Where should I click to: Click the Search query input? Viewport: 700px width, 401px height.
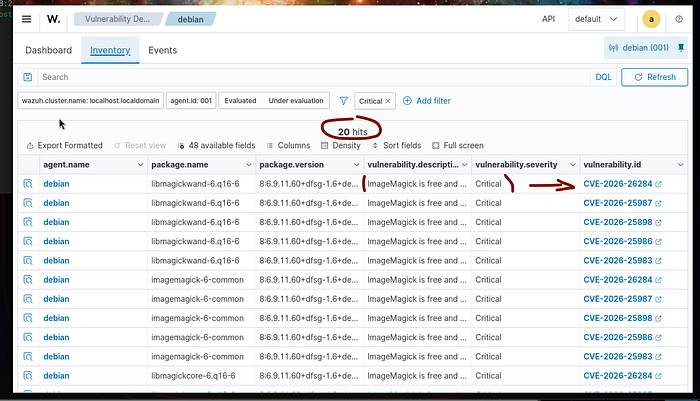pyautogui.click(x=313, y=77)
